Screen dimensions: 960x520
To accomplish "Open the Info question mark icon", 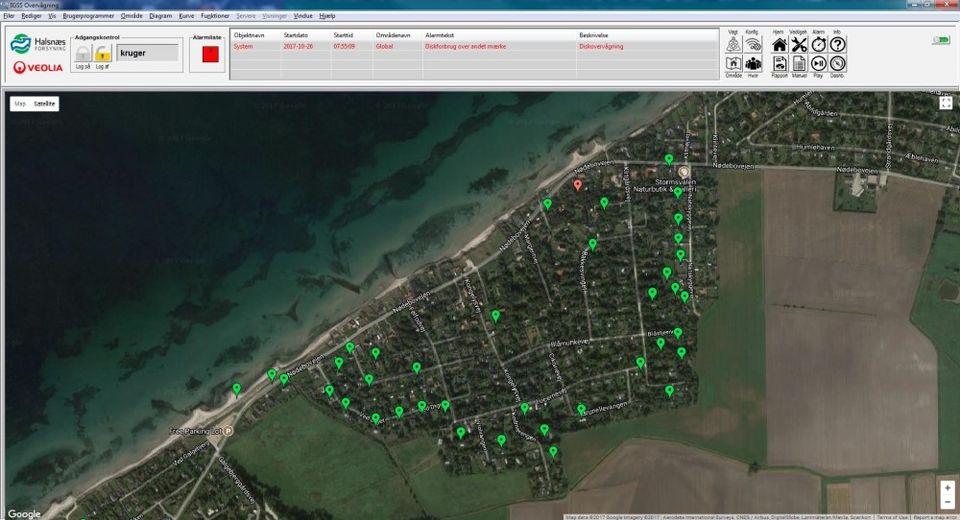I will (837, 44).
